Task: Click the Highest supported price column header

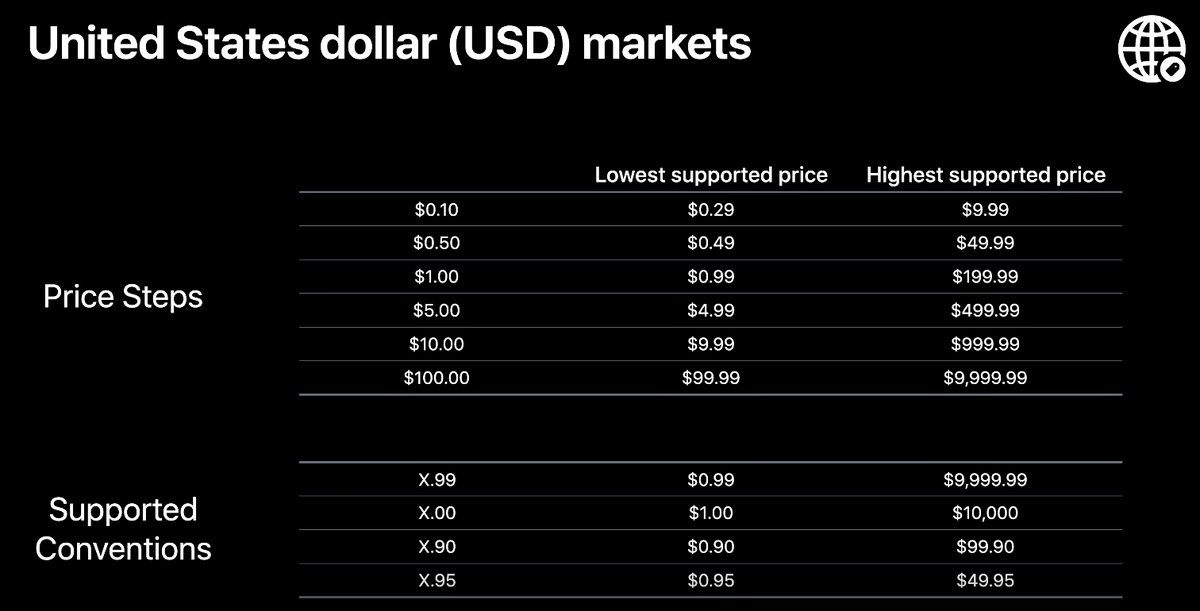Action: tap(986, 175)
